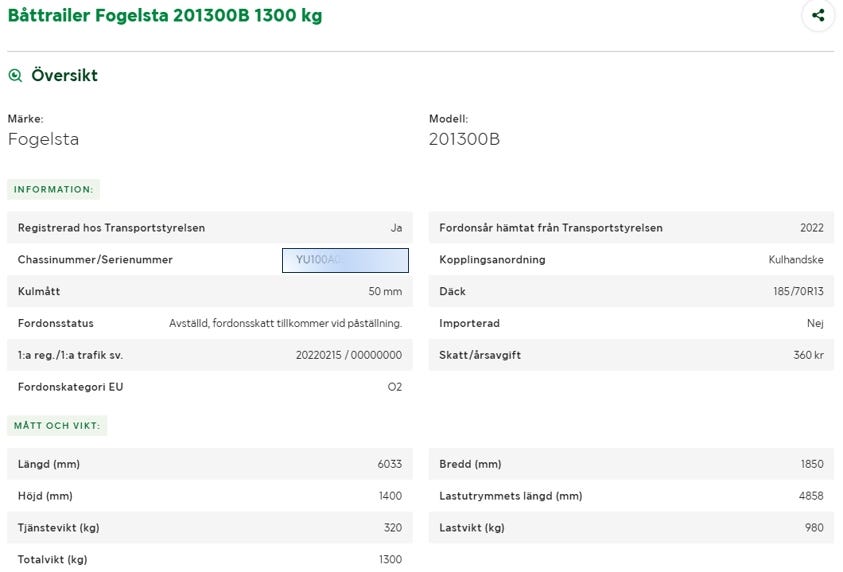This screenshot has height=572, width=843.
Task: Click the blurred chassis number field
Action: pos(345,260)
